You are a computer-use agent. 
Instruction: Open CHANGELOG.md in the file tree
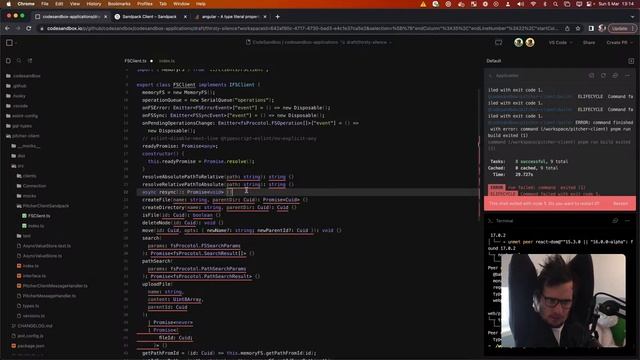click(32, 326)
